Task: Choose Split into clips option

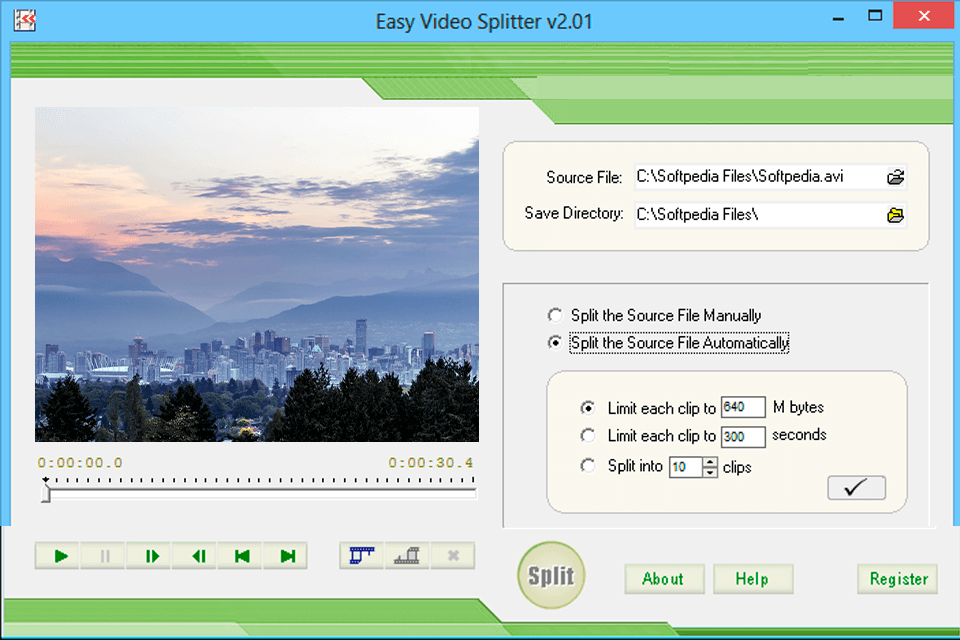Action: point(588,466)
